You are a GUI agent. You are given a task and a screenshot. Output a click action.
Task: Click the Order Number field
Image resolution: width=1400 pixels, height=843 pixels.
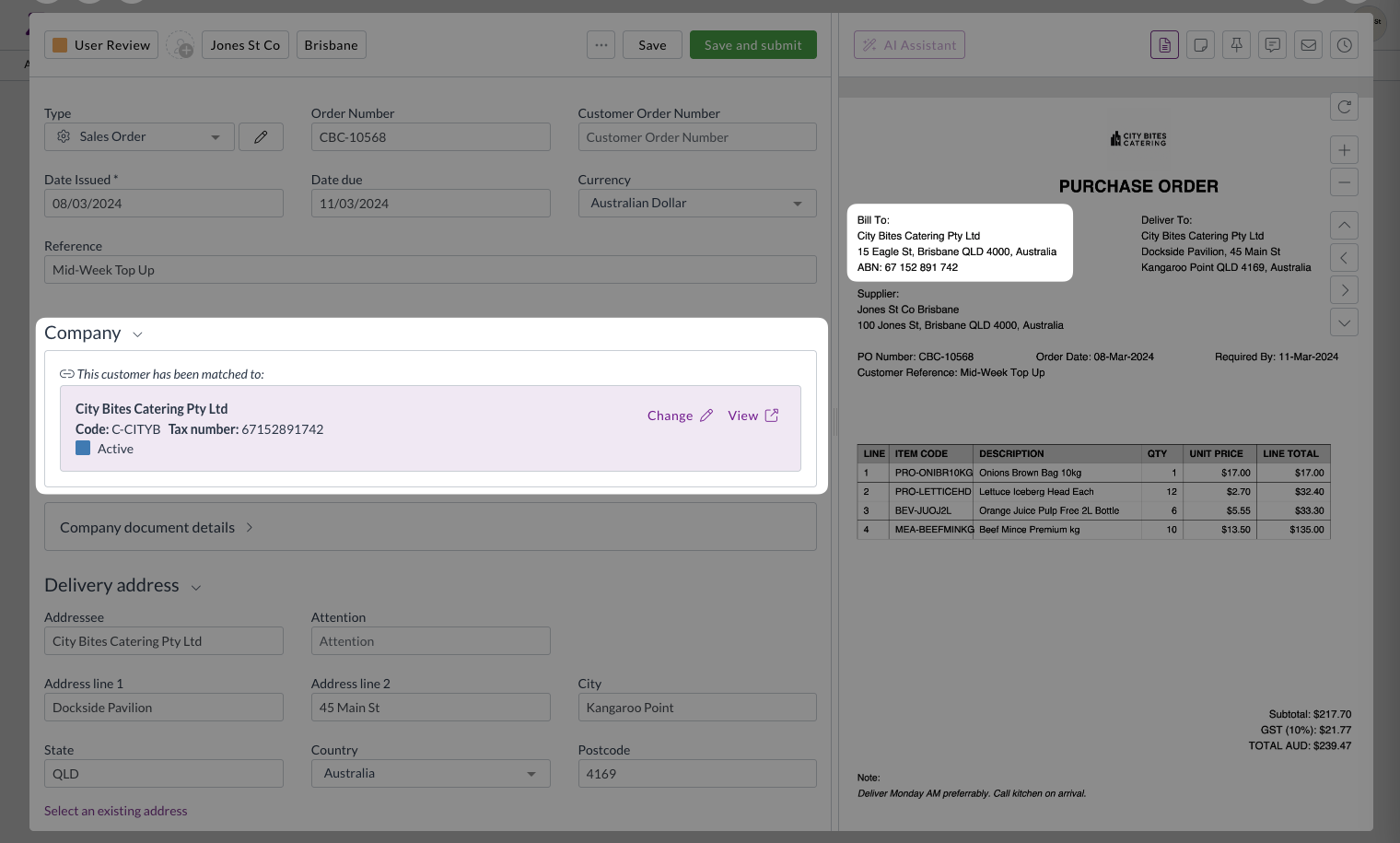click(x=430, y=136)
